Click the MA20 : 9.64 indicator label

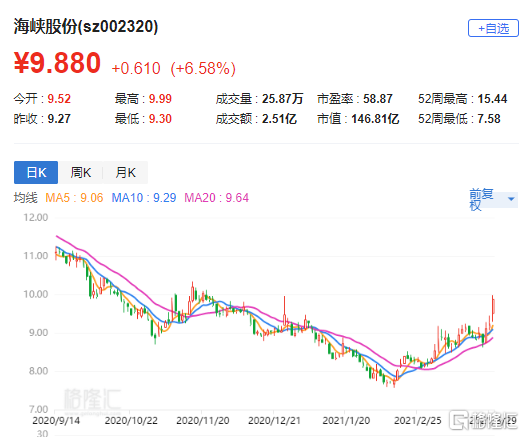pos(217,198)
